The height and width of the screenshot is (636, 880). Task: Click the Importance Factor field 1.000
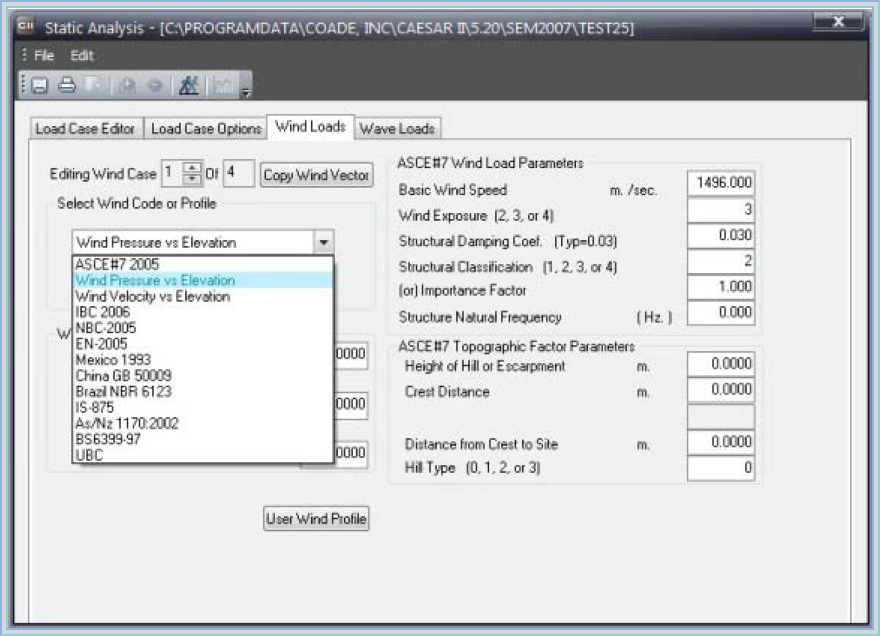click(721, 287)
